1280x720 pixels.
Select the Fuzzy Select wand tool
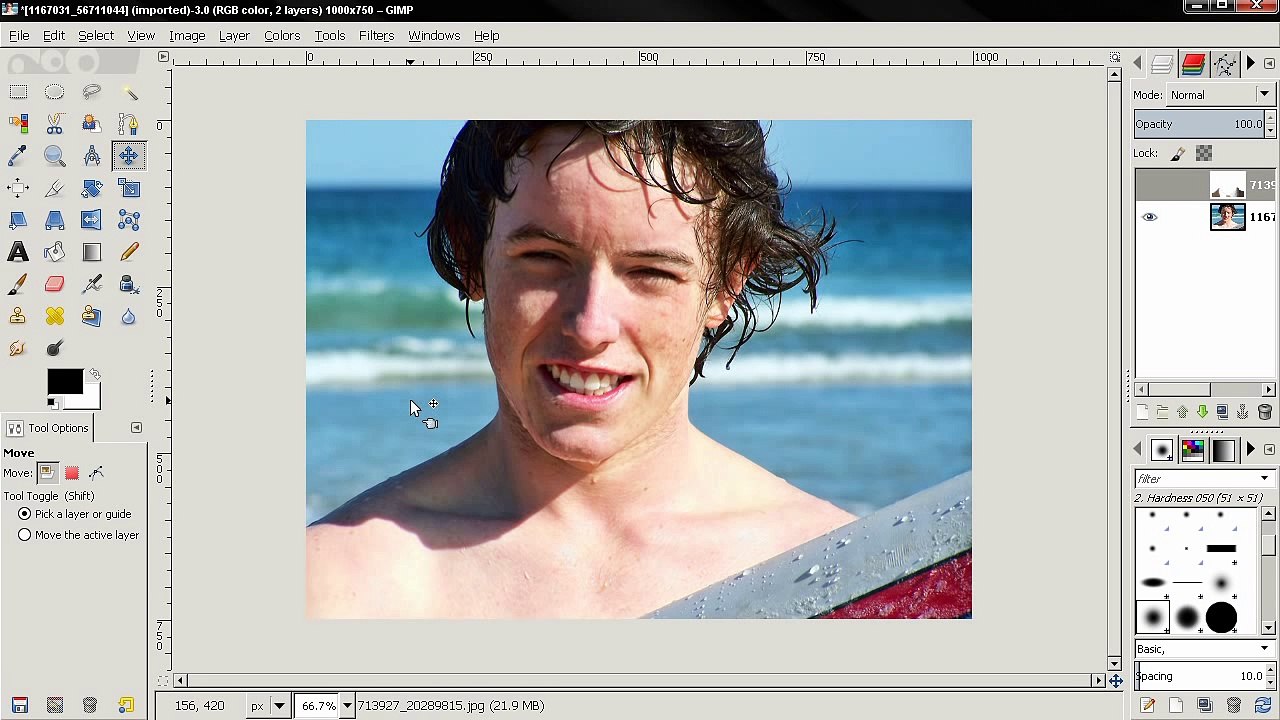tap(129, 92)
